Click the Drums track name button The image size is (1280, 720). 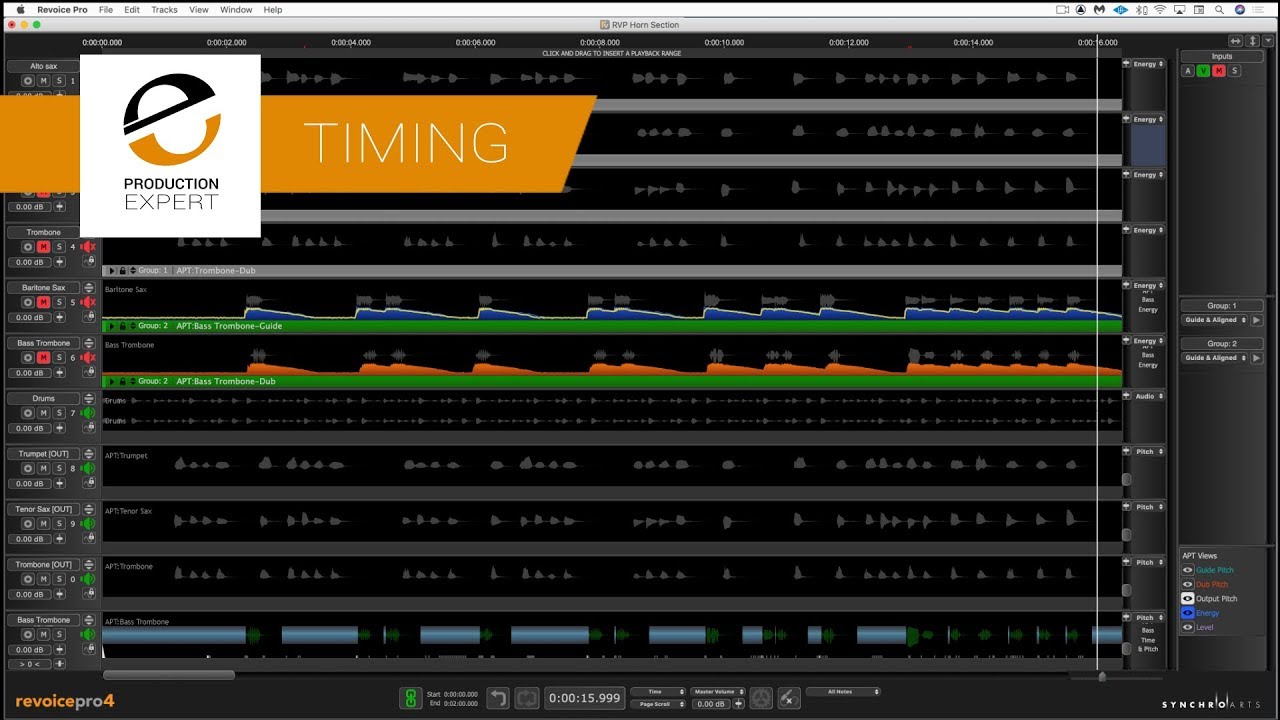tap(43, 398)
